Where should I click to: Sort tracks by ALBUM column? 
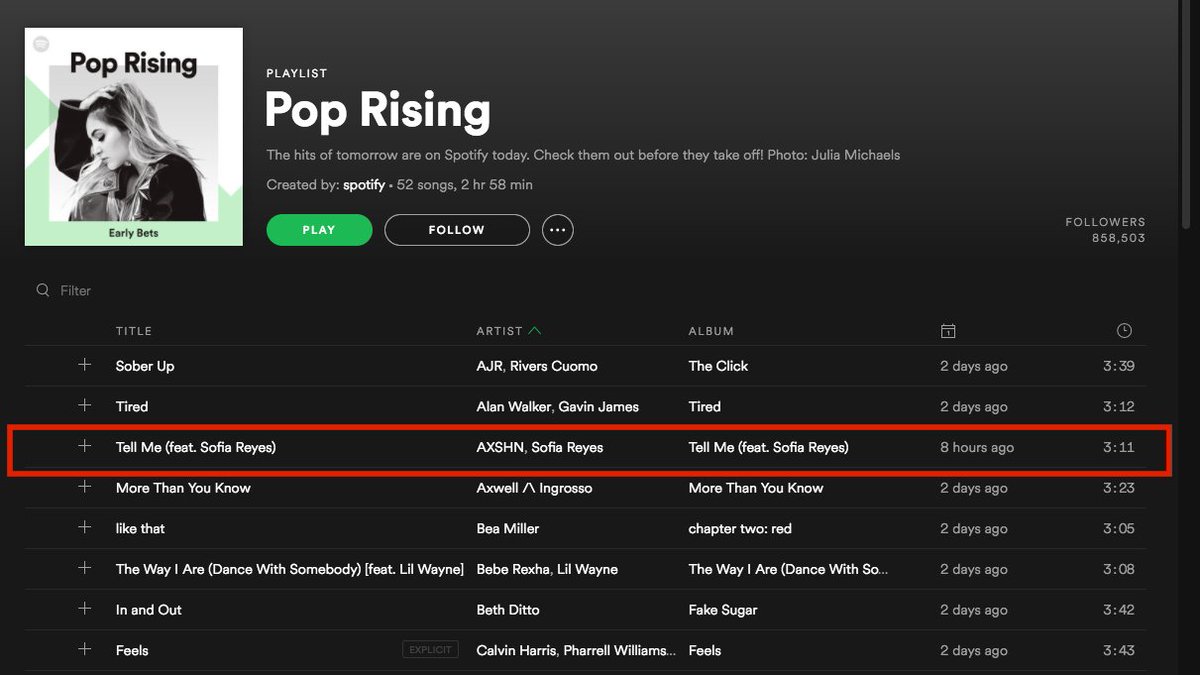coord(710,330)
